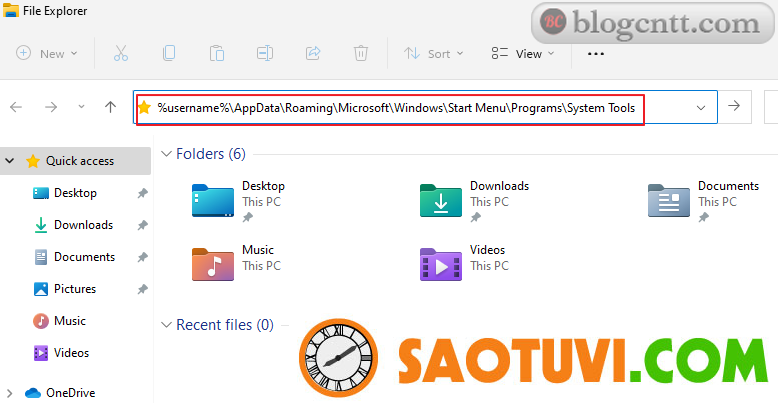Screen dimensions: 778x403
Task: Click the Go to arrow button
Action: pyautogui.click(x=734, y=106)
